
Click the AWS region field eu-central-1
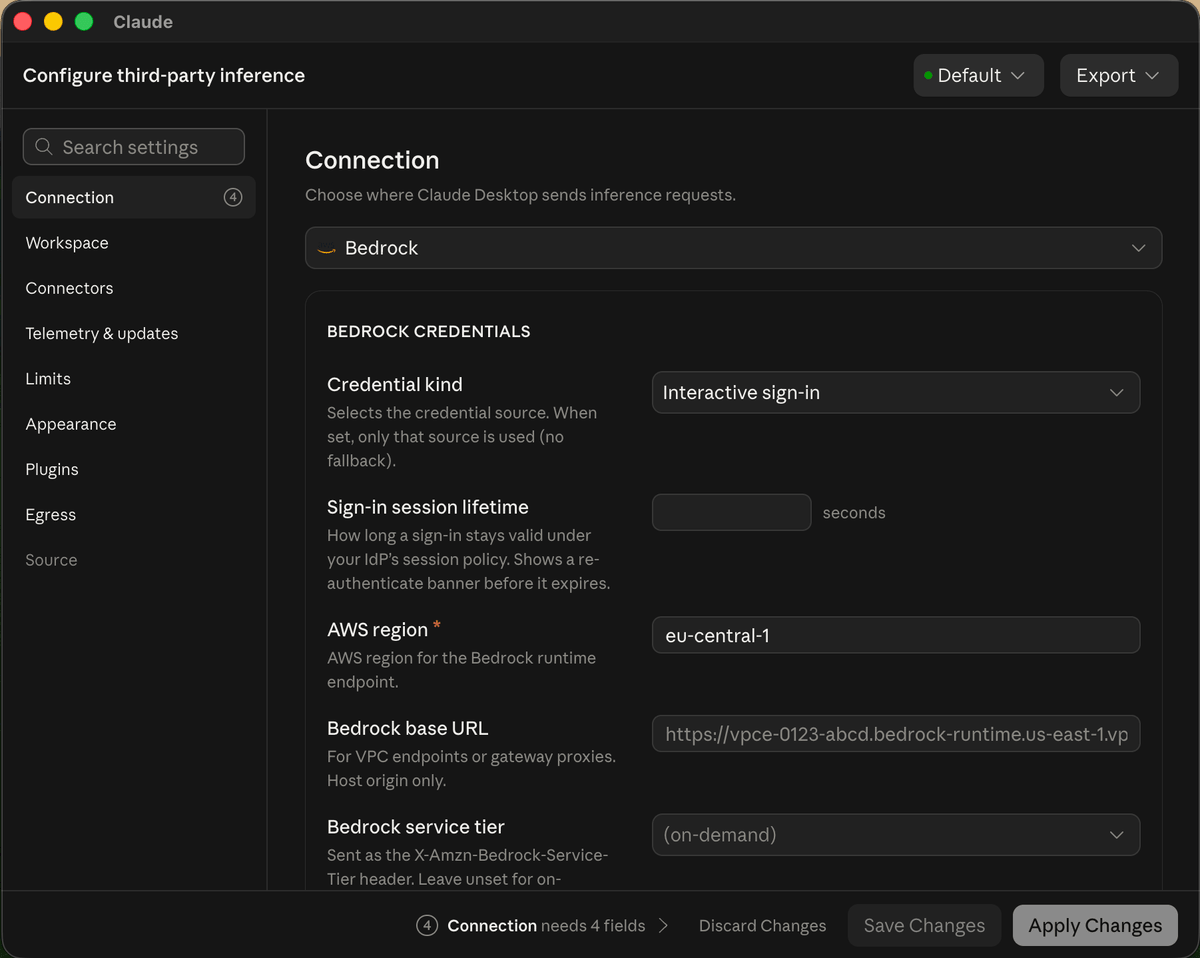pos(895,635)
